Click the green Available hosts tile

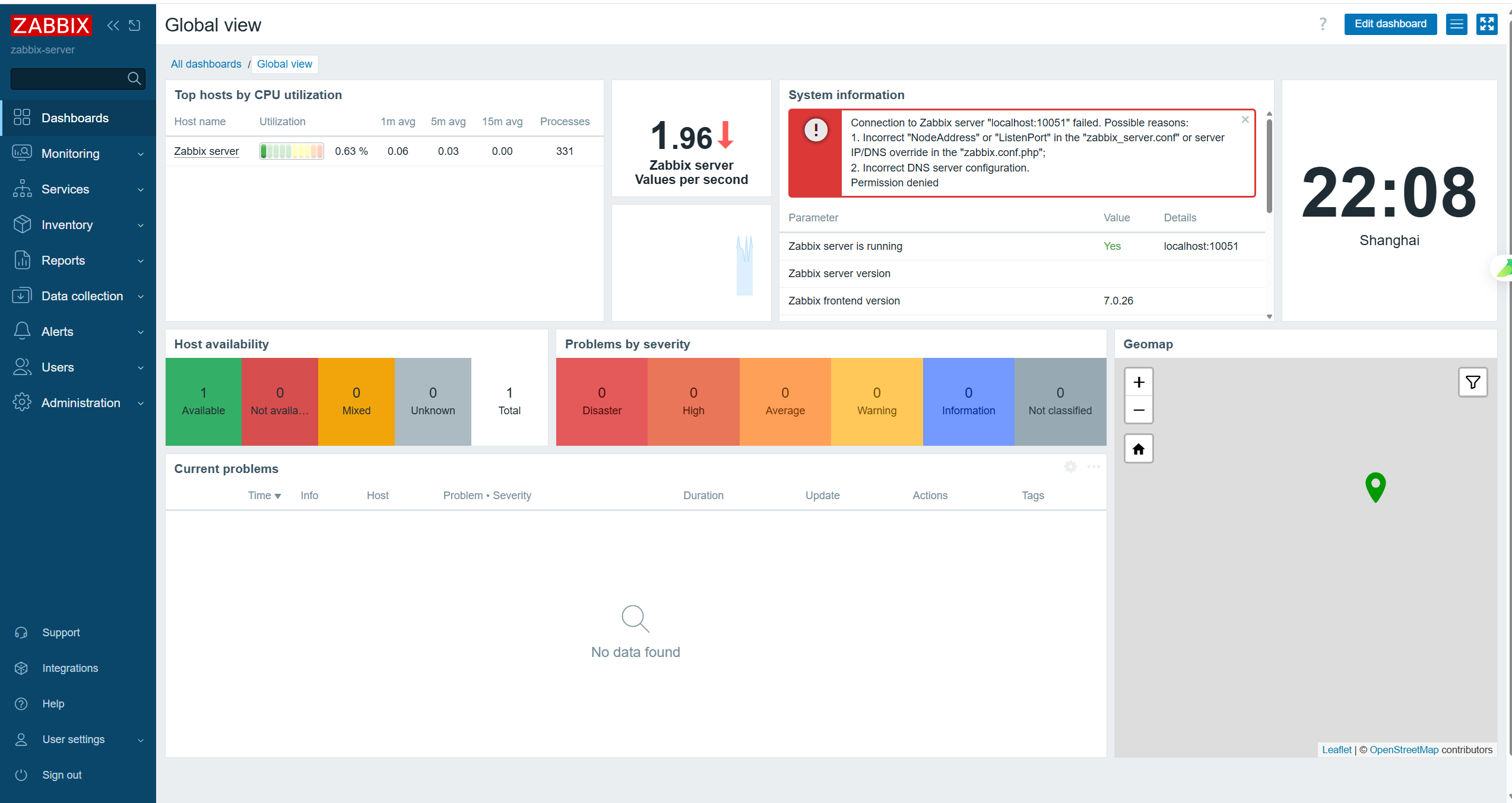[x=204, y=402]
